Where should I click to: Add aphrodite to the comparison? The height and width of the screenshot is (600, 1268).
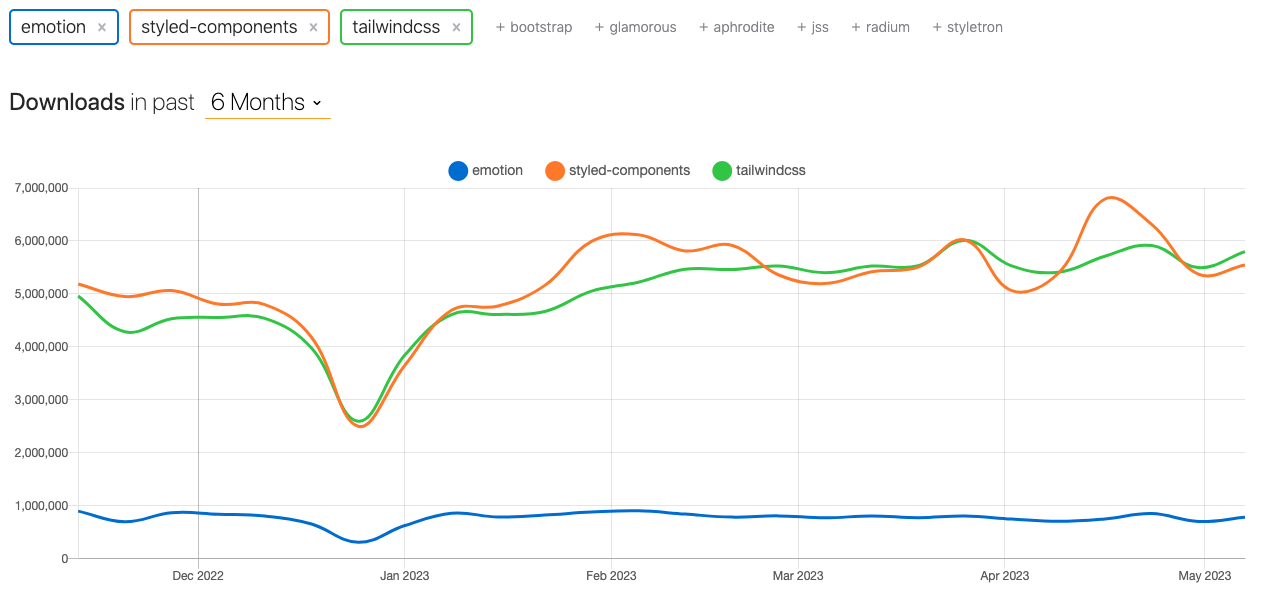tap(737, 27)
